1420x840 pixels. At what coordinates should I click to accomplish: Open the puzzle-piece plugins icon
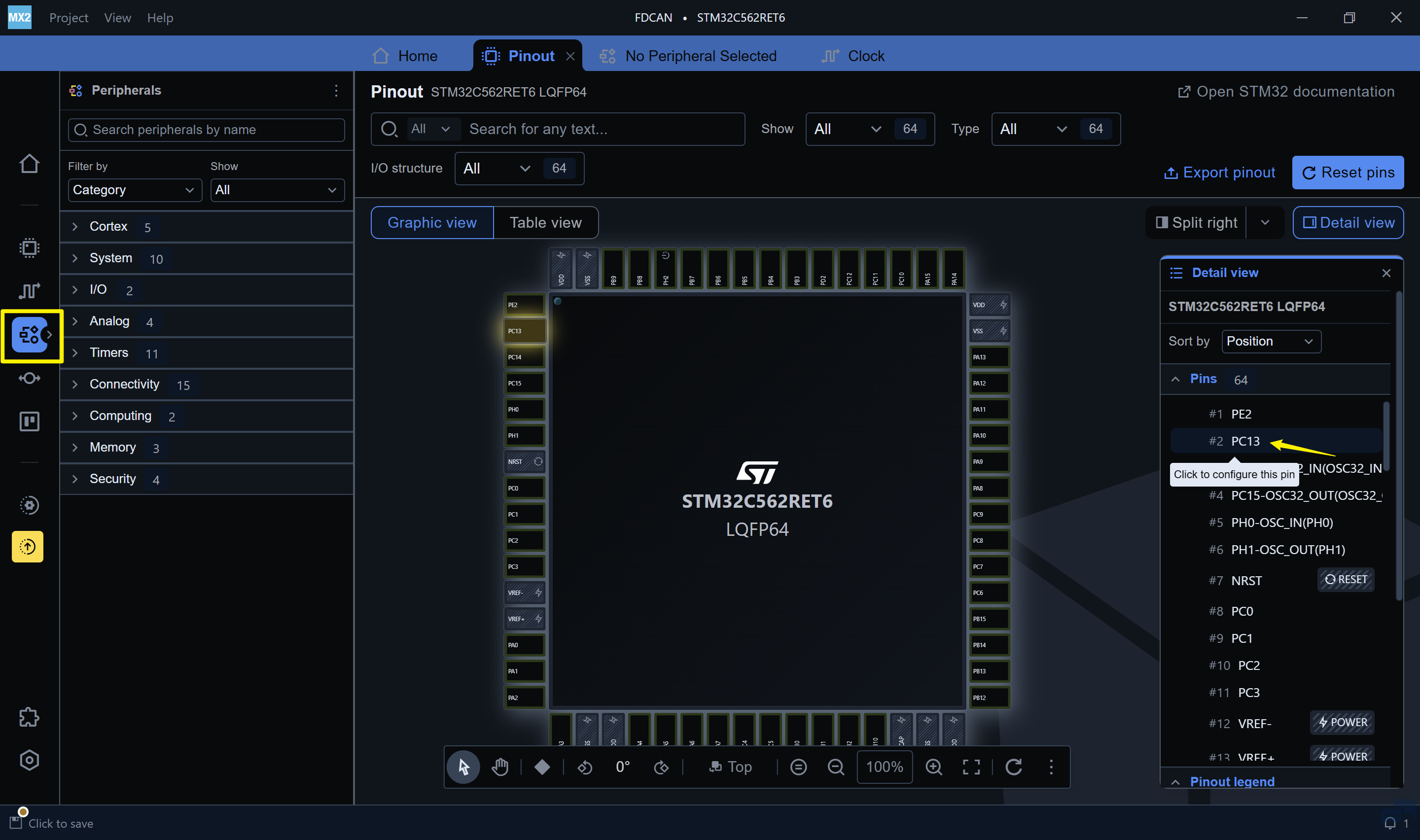coord(30,717)
